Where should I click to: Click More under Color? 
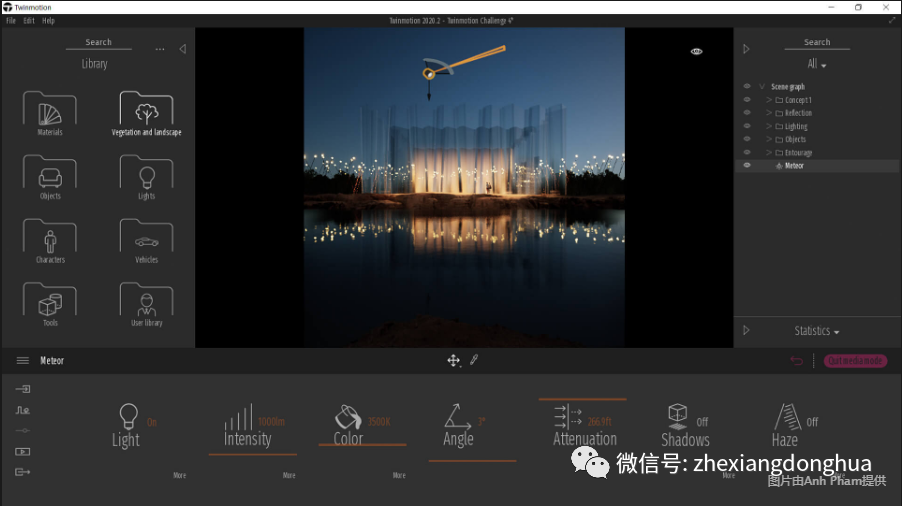coord(399,476)
